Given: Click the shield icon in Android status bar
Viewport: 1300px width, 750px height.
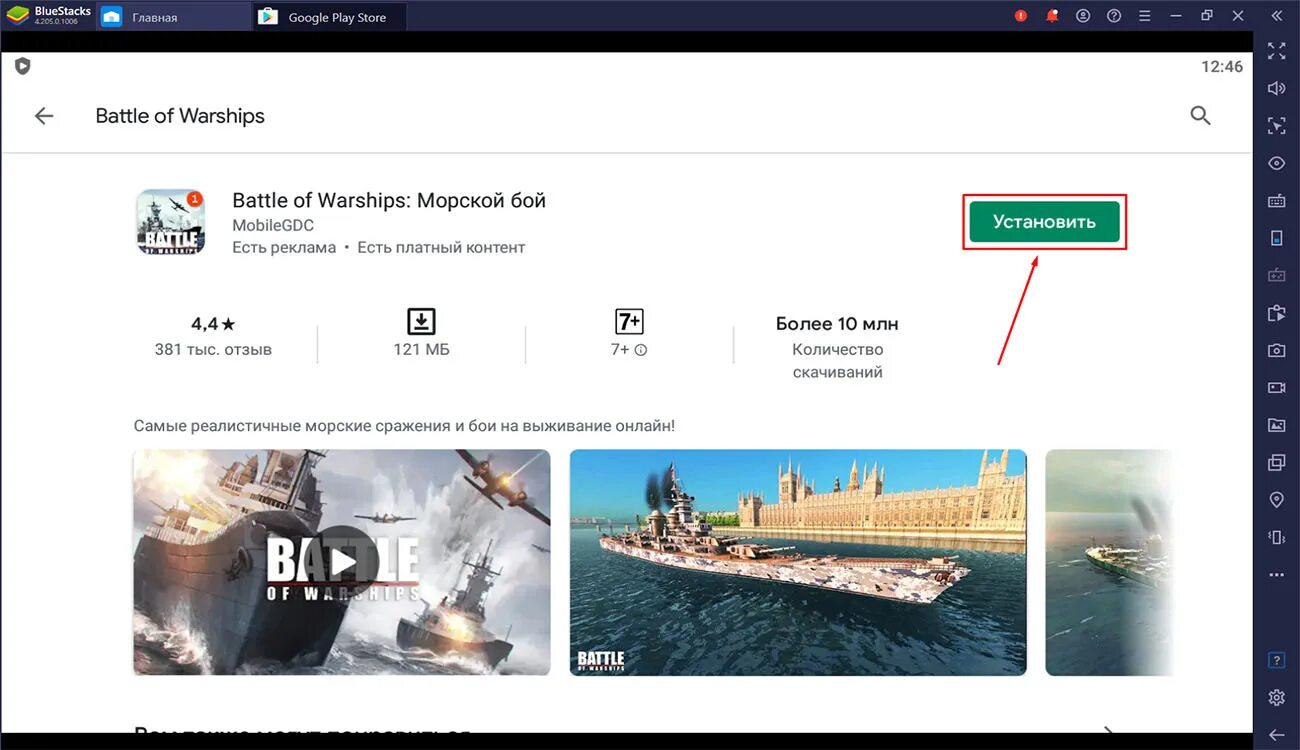Looking at the screenshot, I should click(23, 66).
